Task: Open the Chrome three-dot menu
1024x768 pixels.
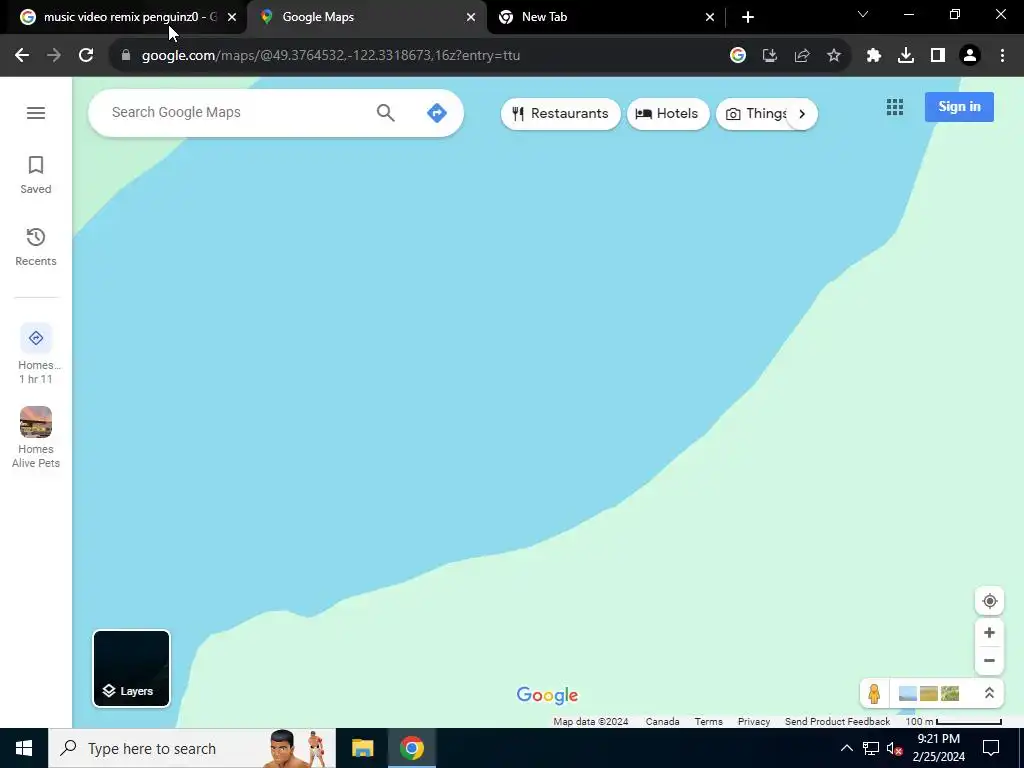Action: point(1002,56)
